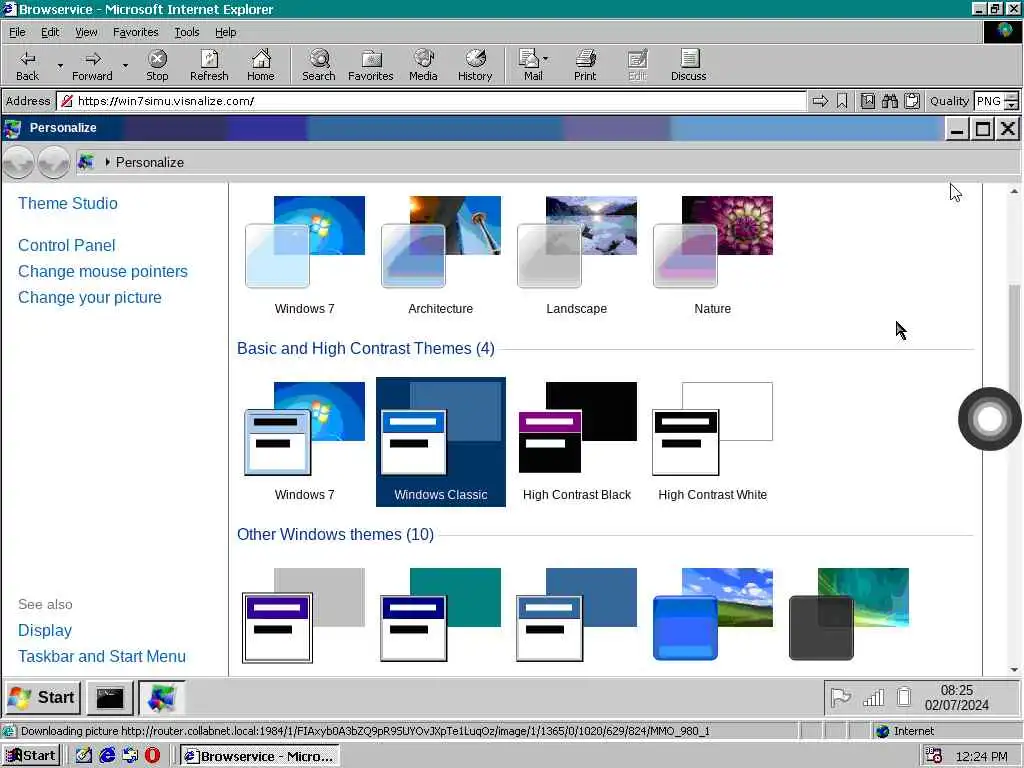The height and width of the screenshot is (768, 1024).
Task: Click the breadcrumb personalization icon
Action: point(87,162)
